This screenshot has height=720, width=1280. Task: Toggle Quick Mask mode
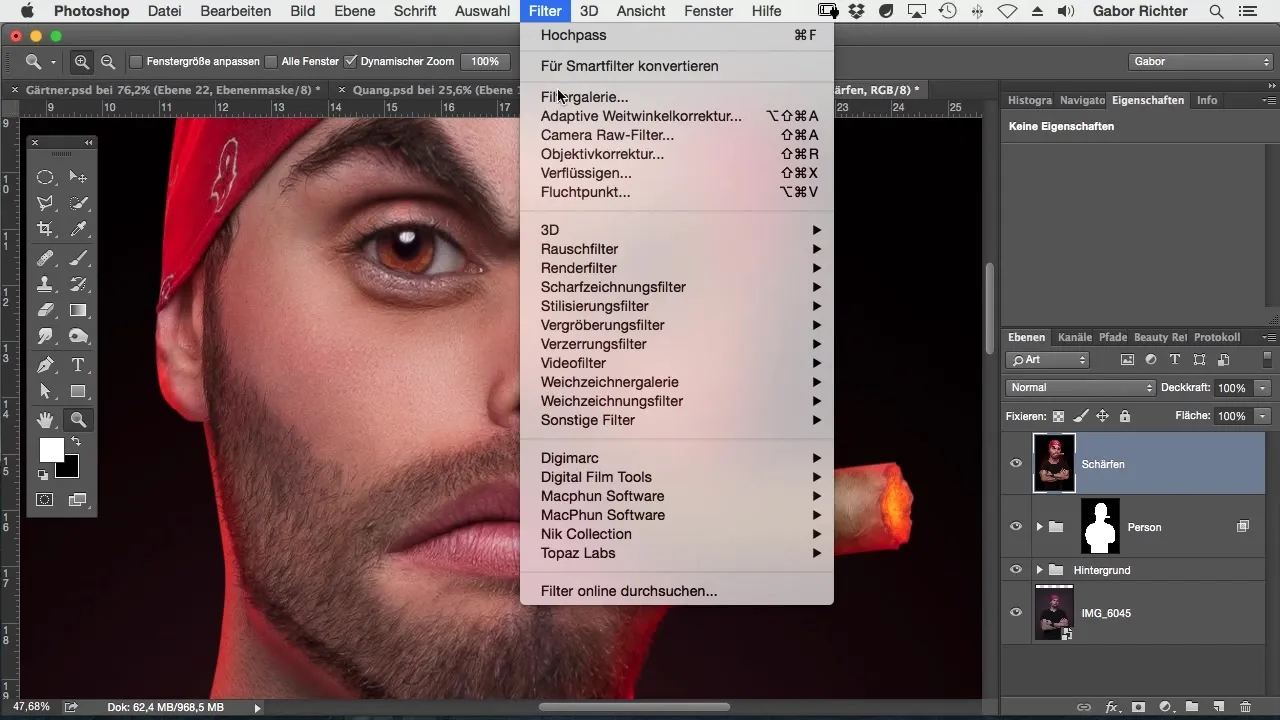point(45,500)
